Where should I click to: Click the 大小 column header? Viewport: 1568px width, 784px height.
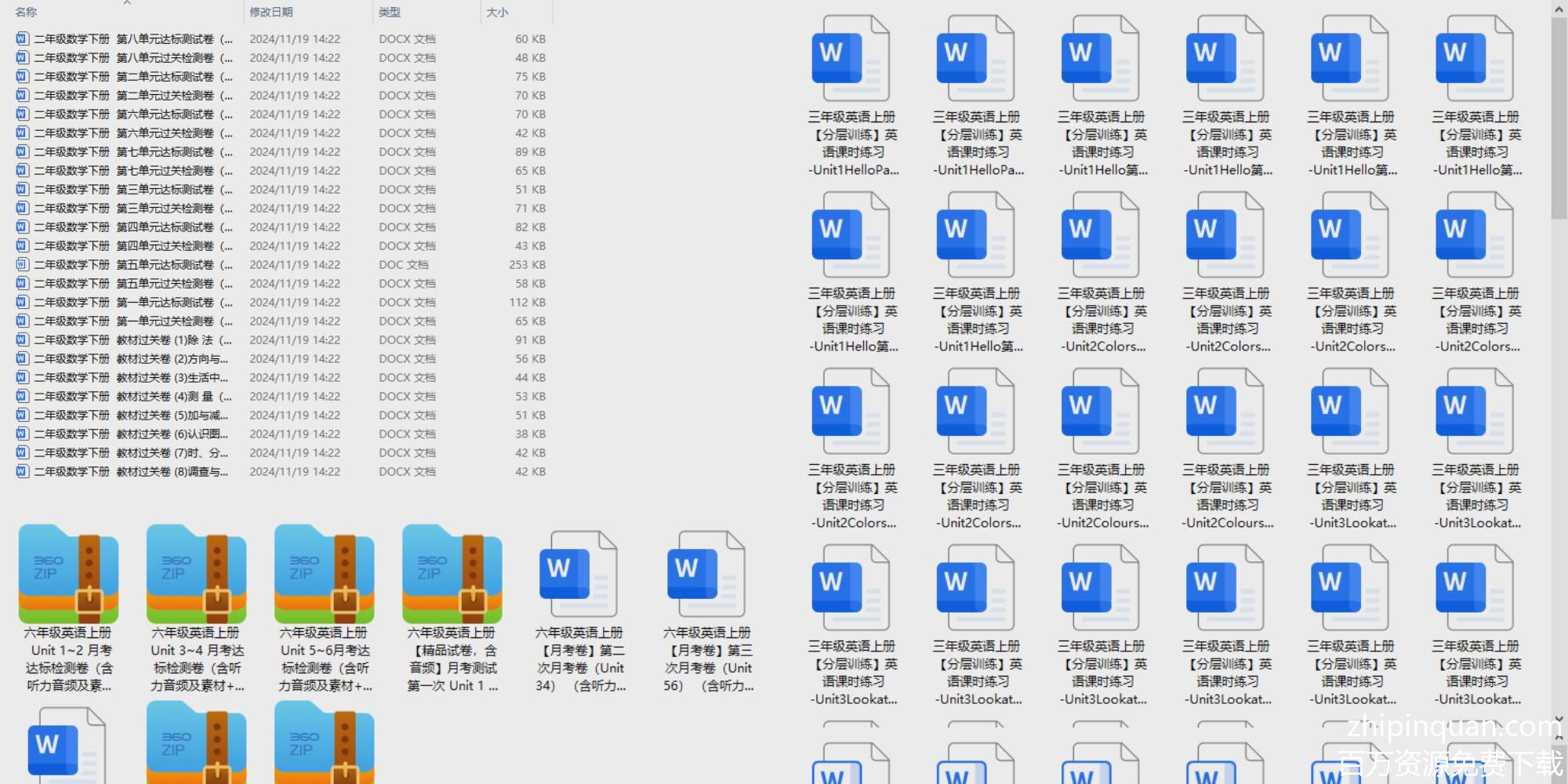(x=497, y=13)
